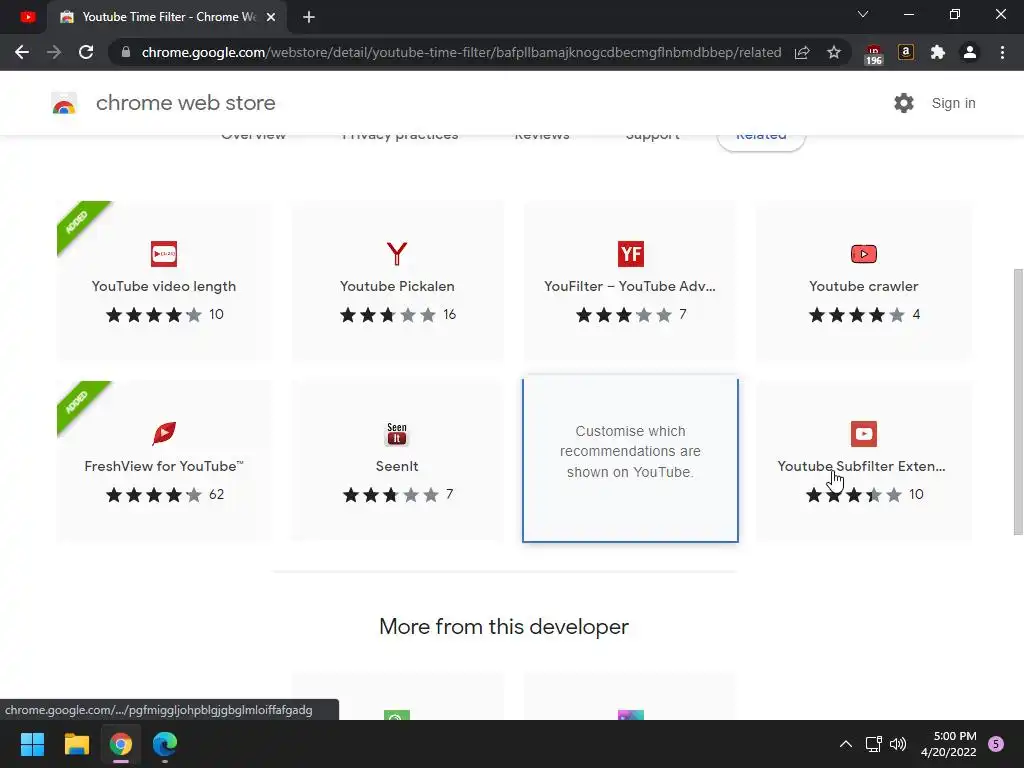Open the Extensions puzzle piece menu
Screen dimensions: 1024x768
(x=938, y=52)
